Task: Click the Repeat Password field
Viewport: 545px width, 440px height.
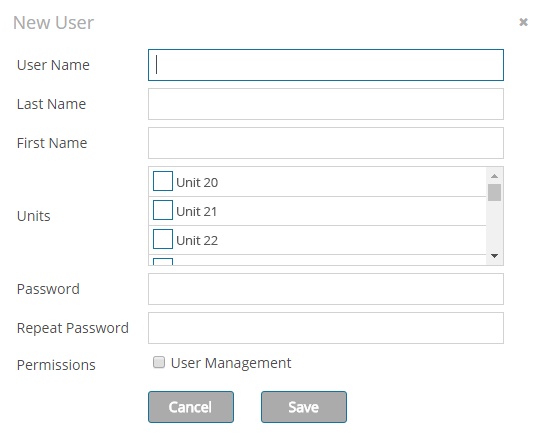Action: (326, 328)
